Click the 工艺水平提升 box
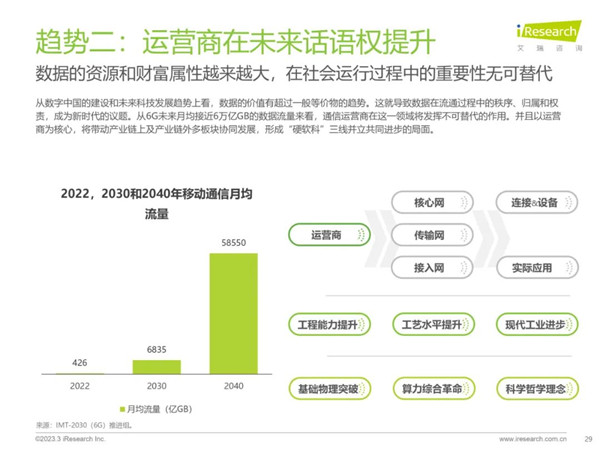600x450 pixels. [x=433, y=324]
